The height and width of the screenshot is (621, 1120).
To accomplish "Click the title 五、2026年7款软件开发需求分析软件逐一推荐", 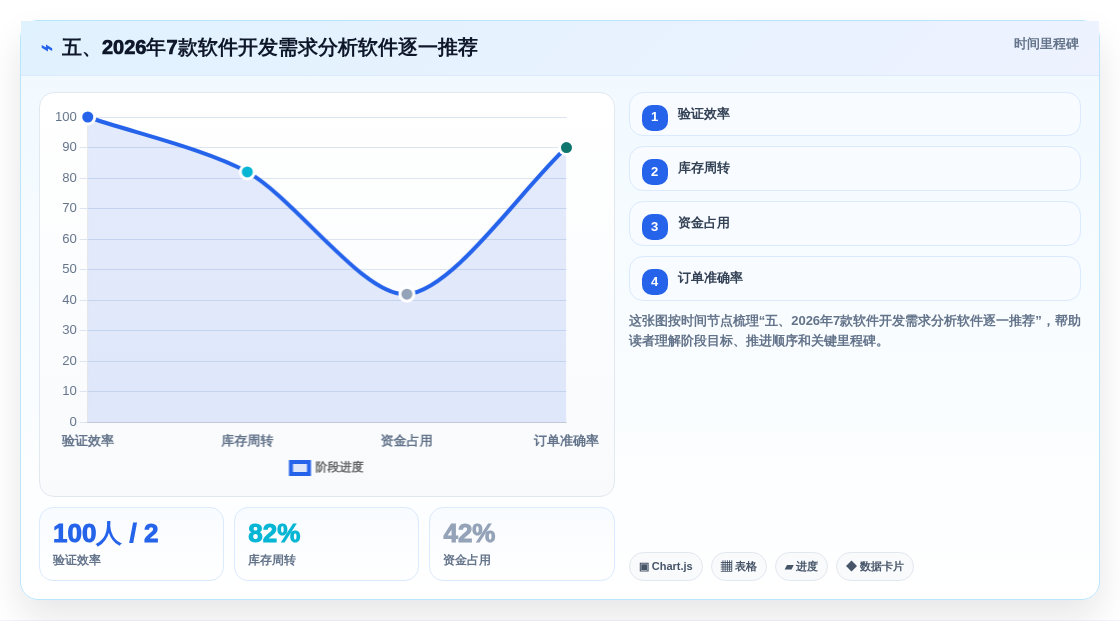I will [269, 48].
